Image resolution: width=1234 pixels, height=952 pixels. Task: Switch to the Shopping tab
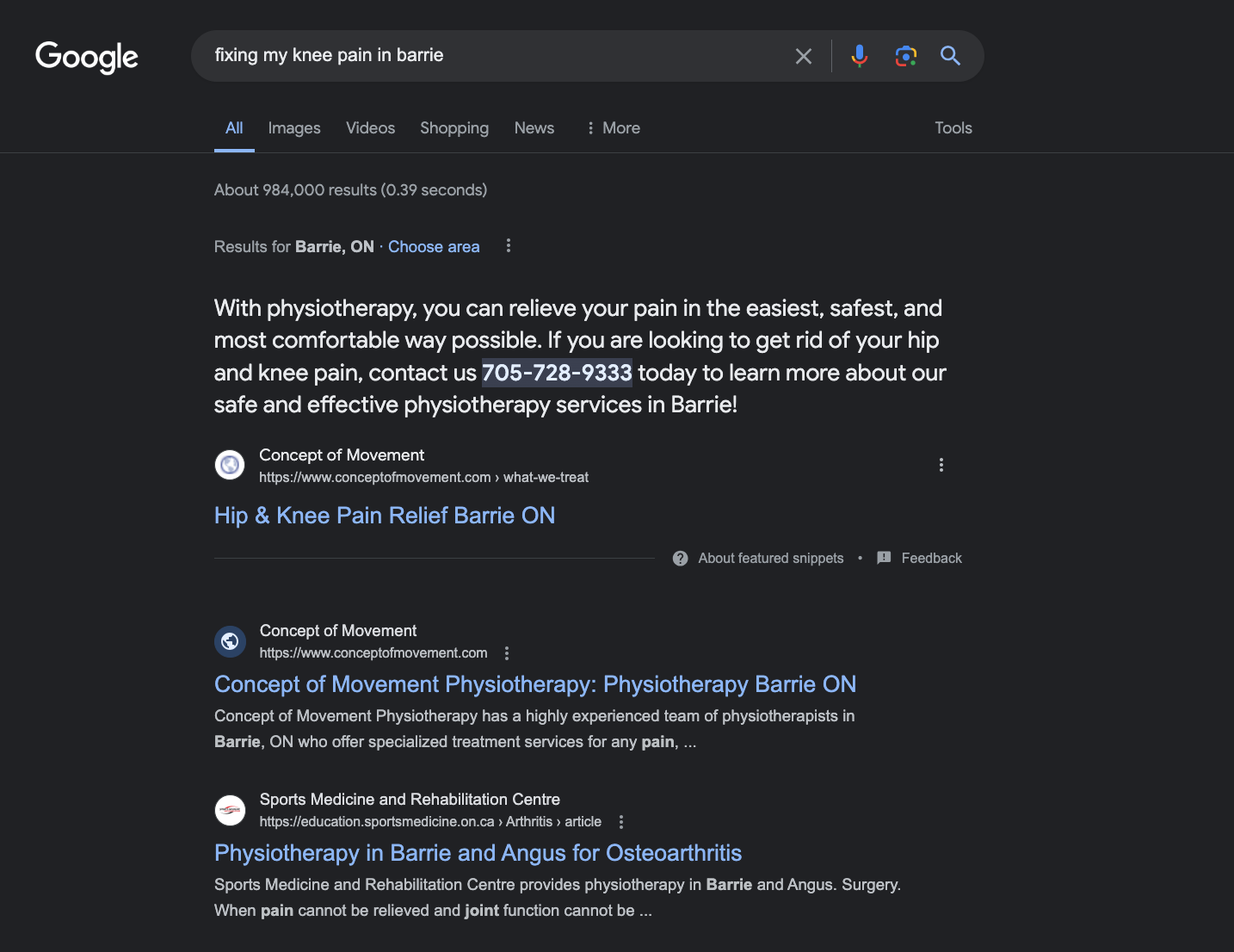point(454,127)
